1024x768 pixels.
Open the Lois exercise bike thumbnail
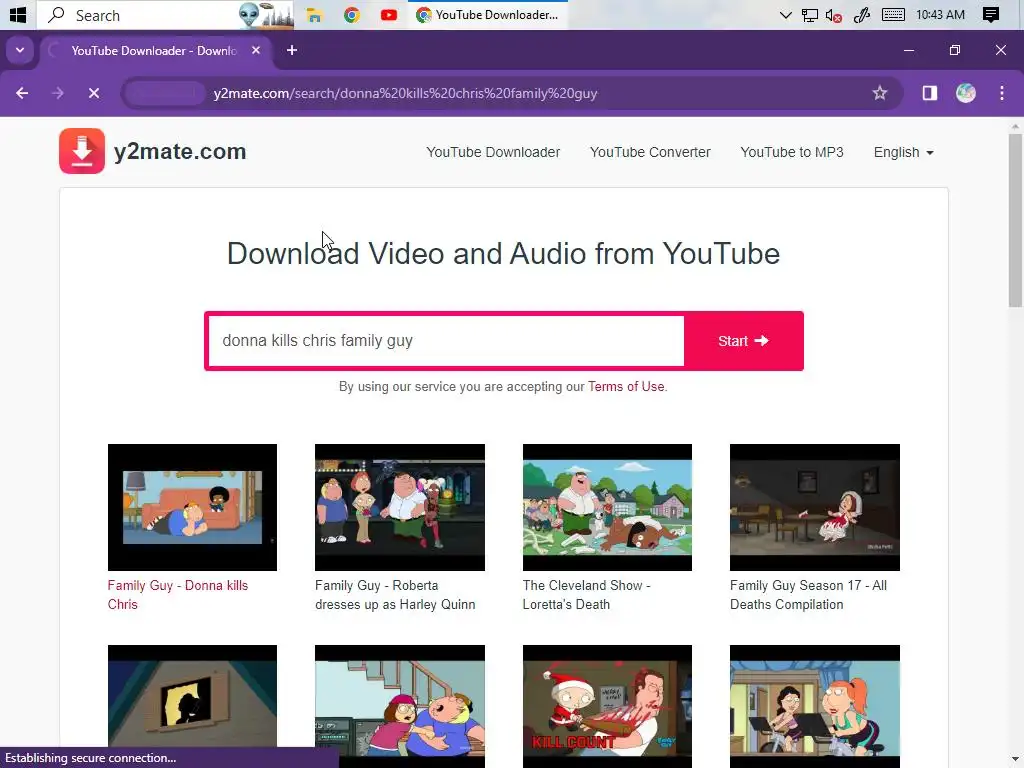815,706
